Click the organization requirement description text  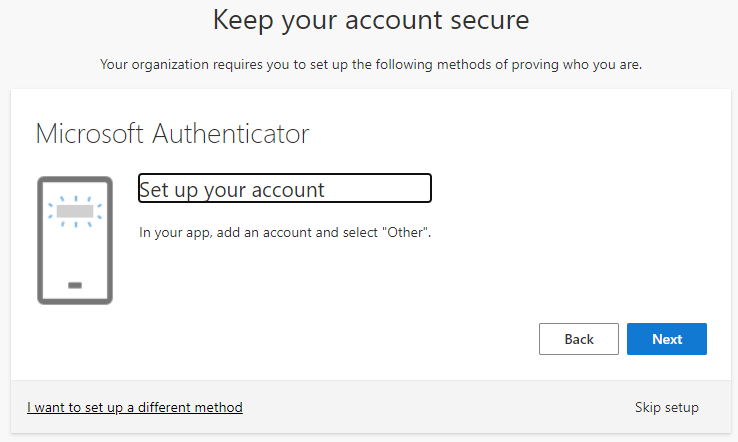(x=371, y=65)
